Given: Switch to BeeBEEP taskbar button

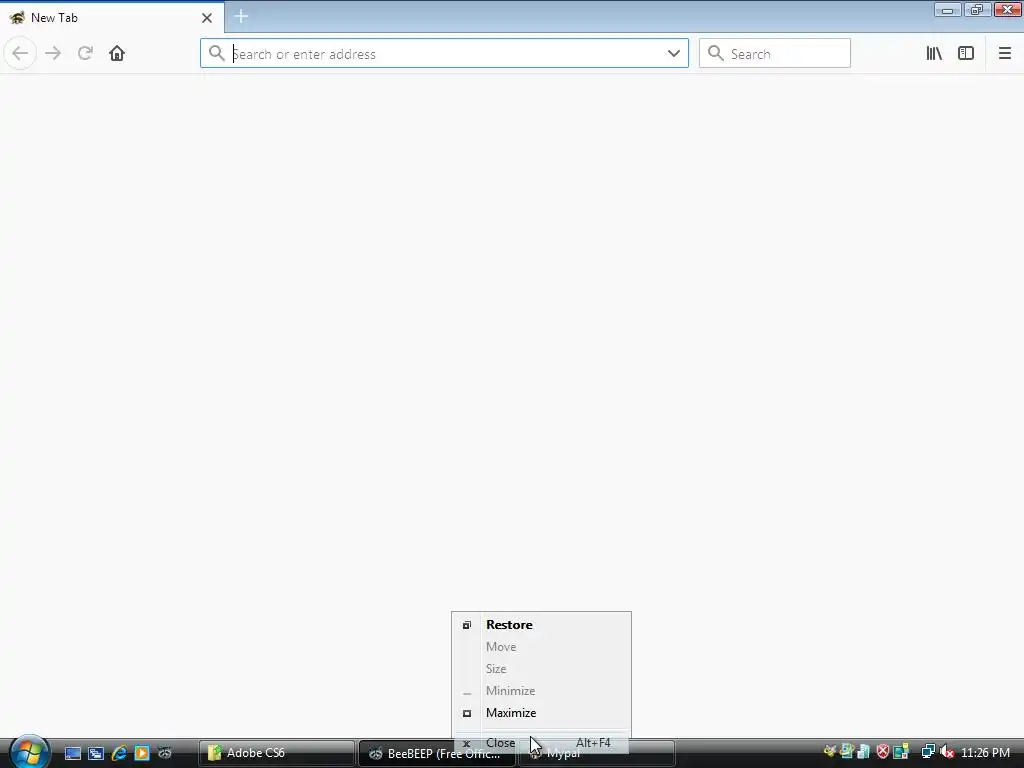Looking at the screenshot, I should (x=436, y=753).
